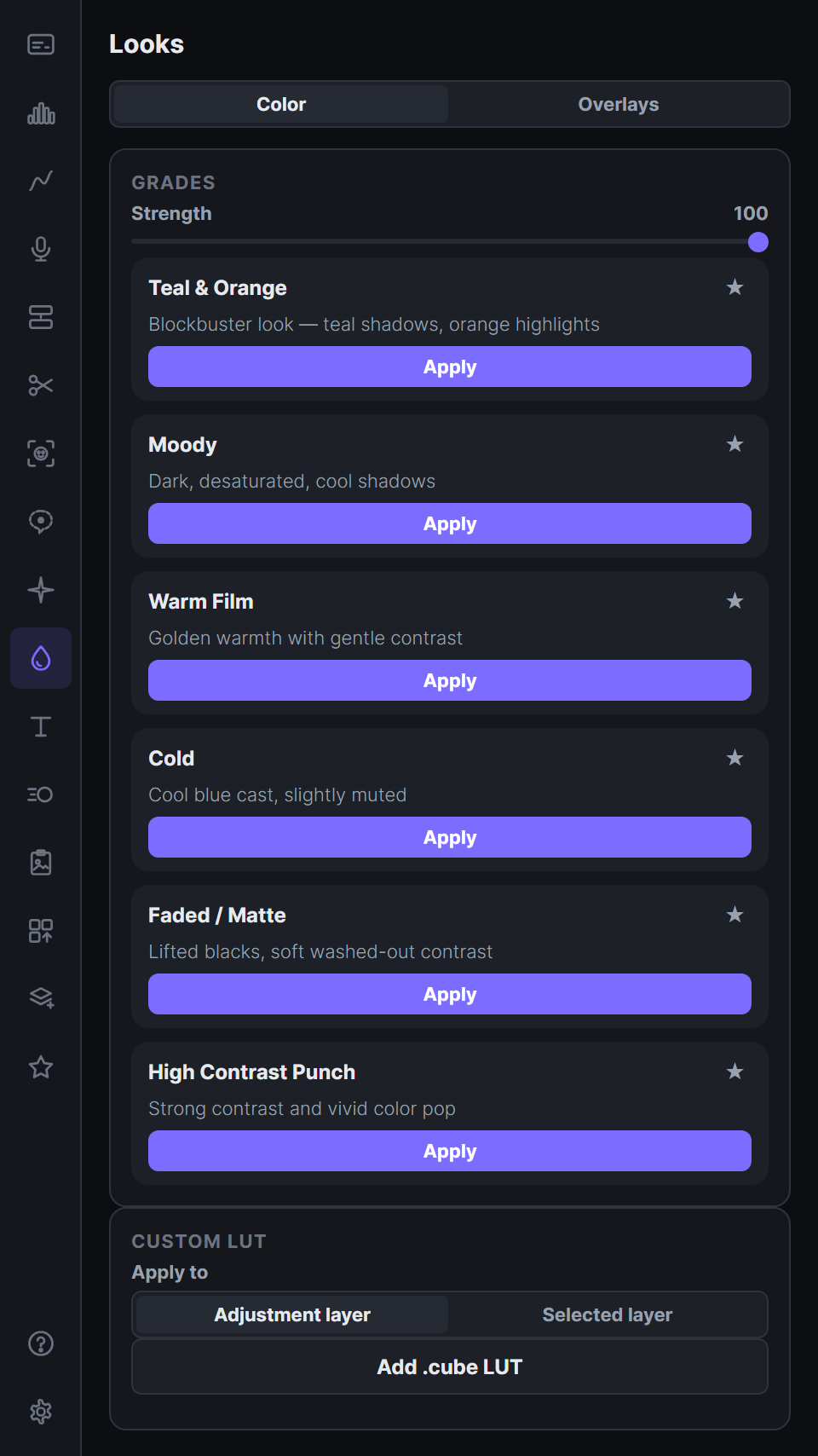This screenshot has height=1456, width=818.
Task: Open the audio levels bars icon
Action: (x=41, y=113)
